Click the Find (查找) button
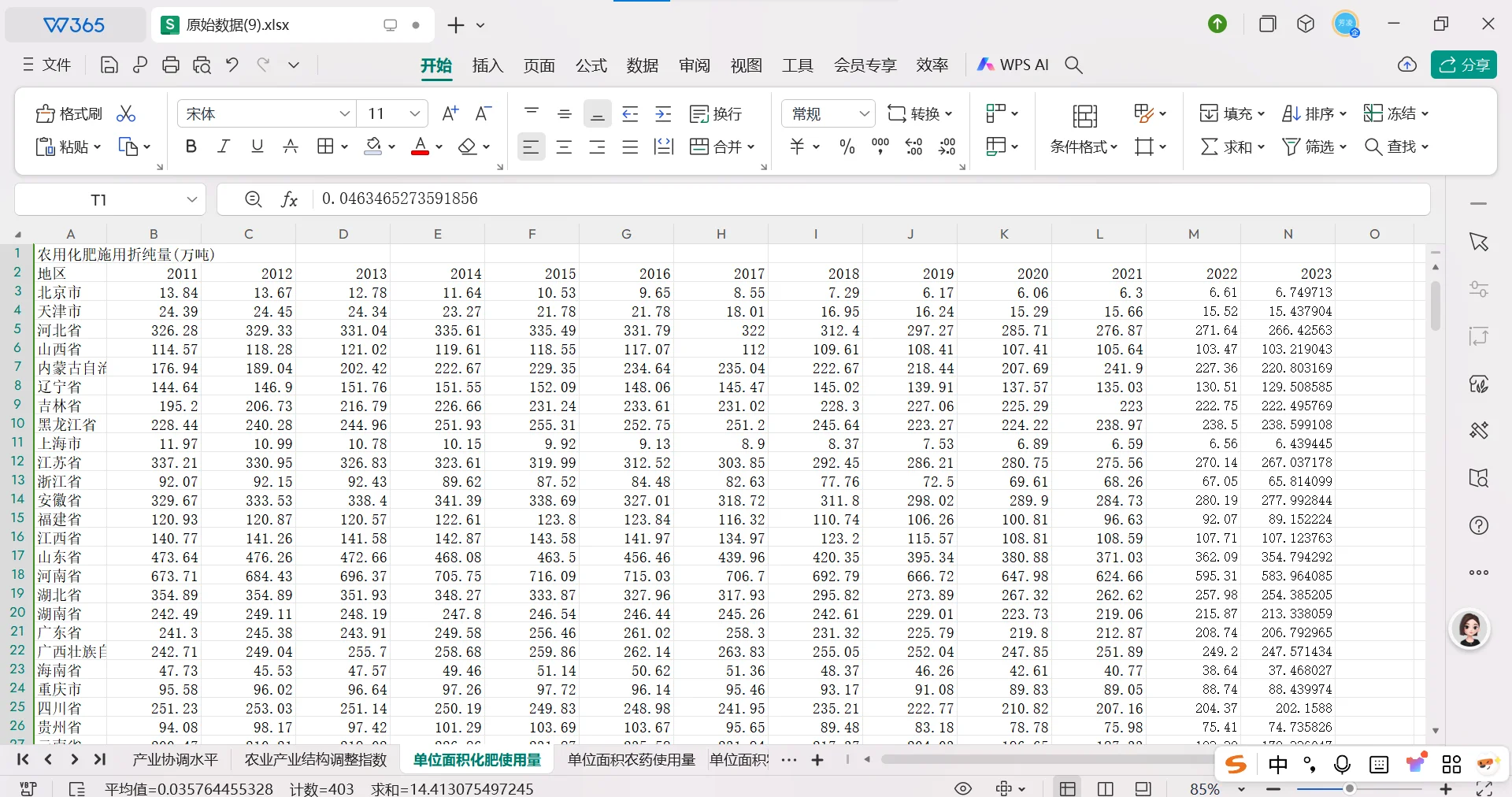 1396,146
